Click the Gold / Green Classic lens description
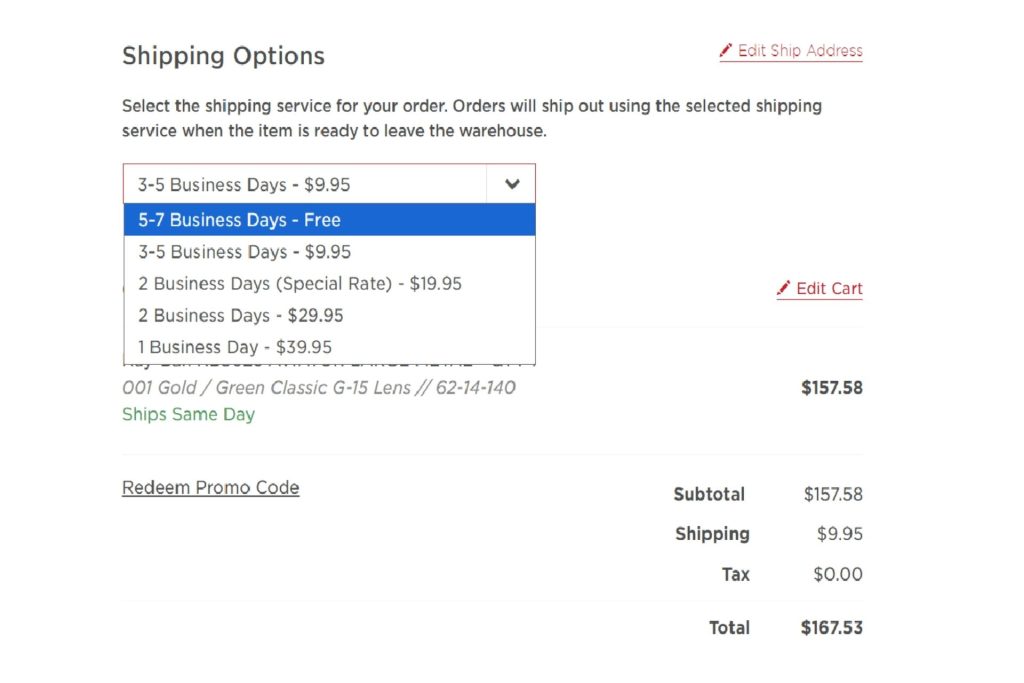This screenshot has width=1024, height=683. (318, 388)
